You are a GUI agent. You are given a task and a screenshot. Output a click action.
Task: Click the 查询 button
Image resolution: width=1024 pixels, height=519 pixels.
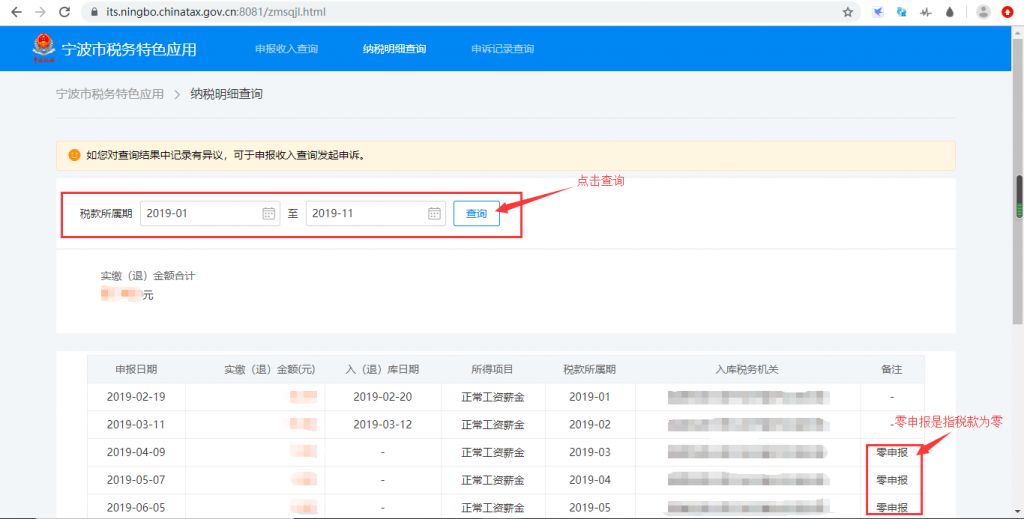477,213
